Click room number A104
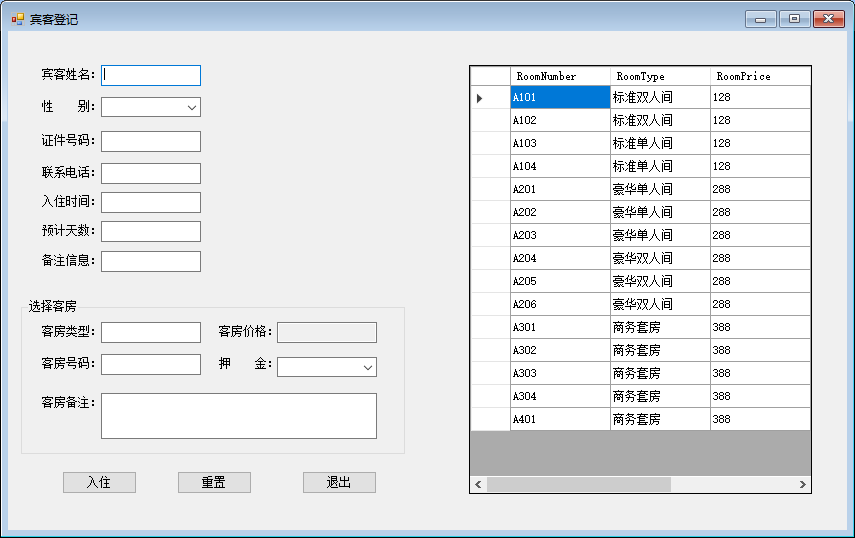Image resolution: width=855 pixels, height=538 pixels. tap(560, 166)
